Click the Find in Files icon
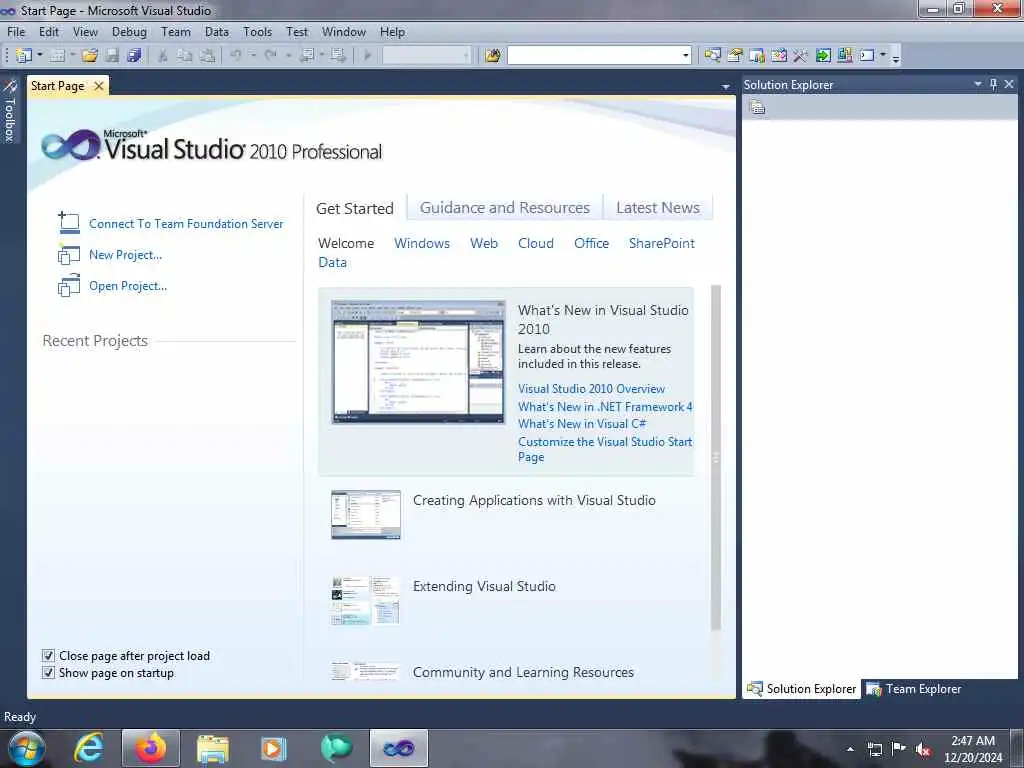Viewport: 1024px width, 768px height. 493,56
